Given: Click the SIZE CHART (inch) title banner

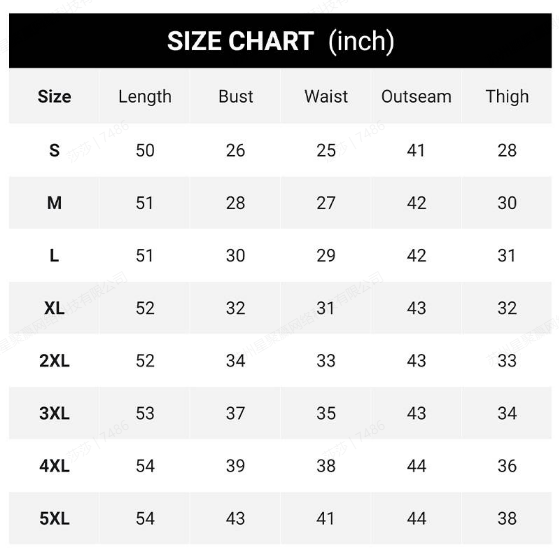Looking at the screenshot, I should (280, 41).
